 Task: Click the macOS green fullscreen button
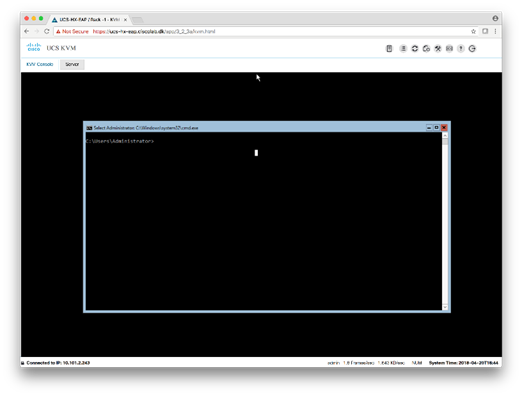coord(41,19)
